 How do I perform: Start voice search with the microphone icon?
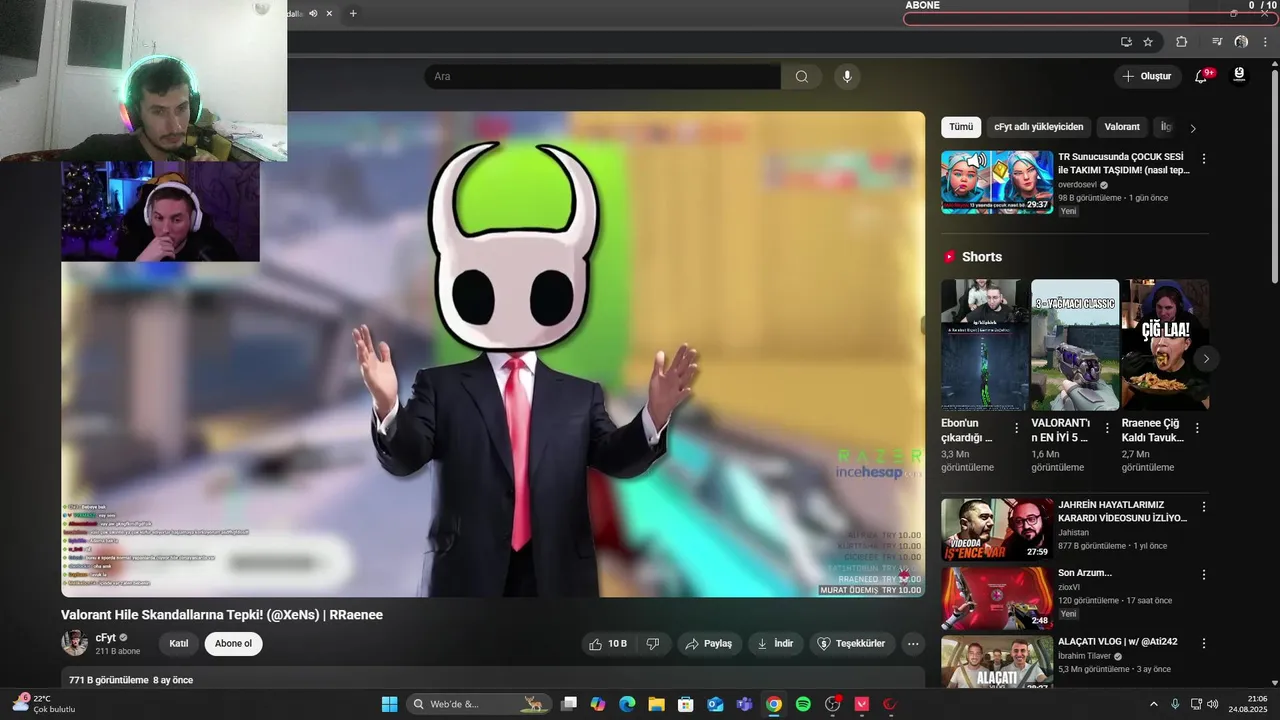[847, 77]
